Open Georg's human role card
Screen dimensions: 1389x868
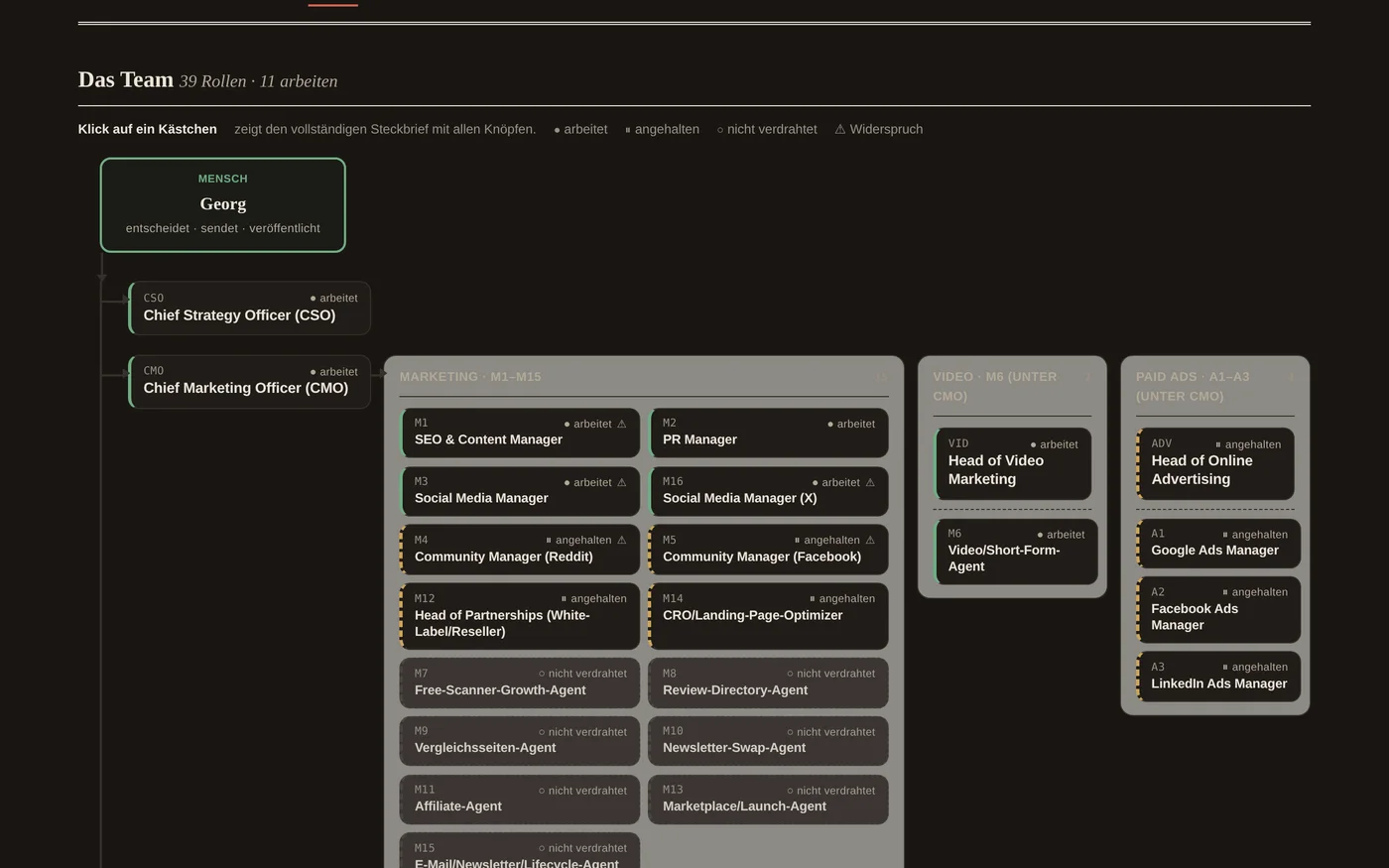coord(223,205)
